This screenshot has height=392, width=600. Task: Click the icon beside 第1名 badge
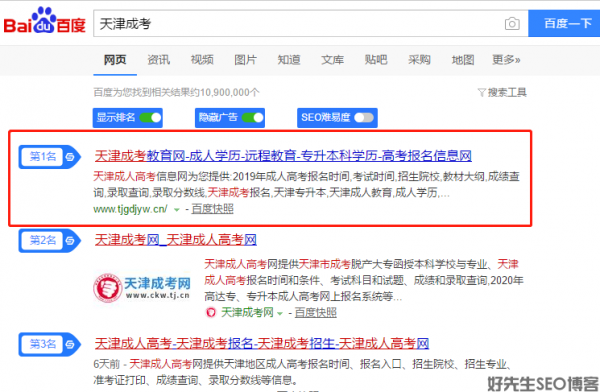(x=70, y=157)
